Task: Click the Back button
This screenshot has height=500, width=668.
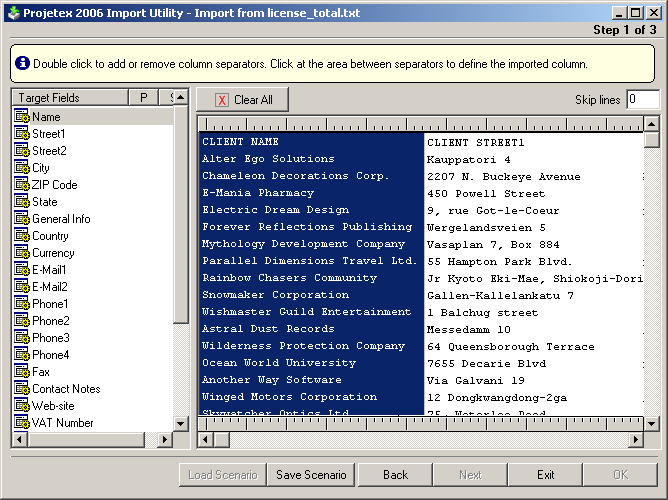Action: tap(395, 475)
